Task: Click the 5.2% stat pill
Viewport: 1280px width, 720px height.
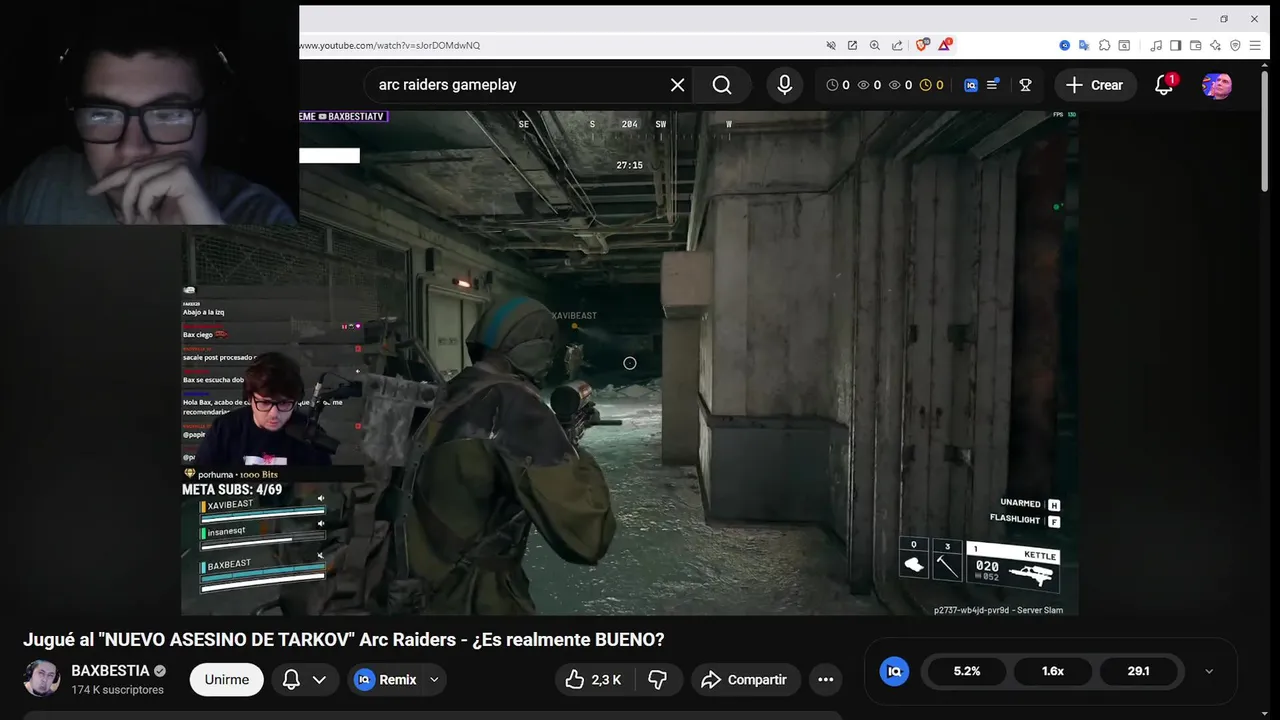Action: pos(967,671)
